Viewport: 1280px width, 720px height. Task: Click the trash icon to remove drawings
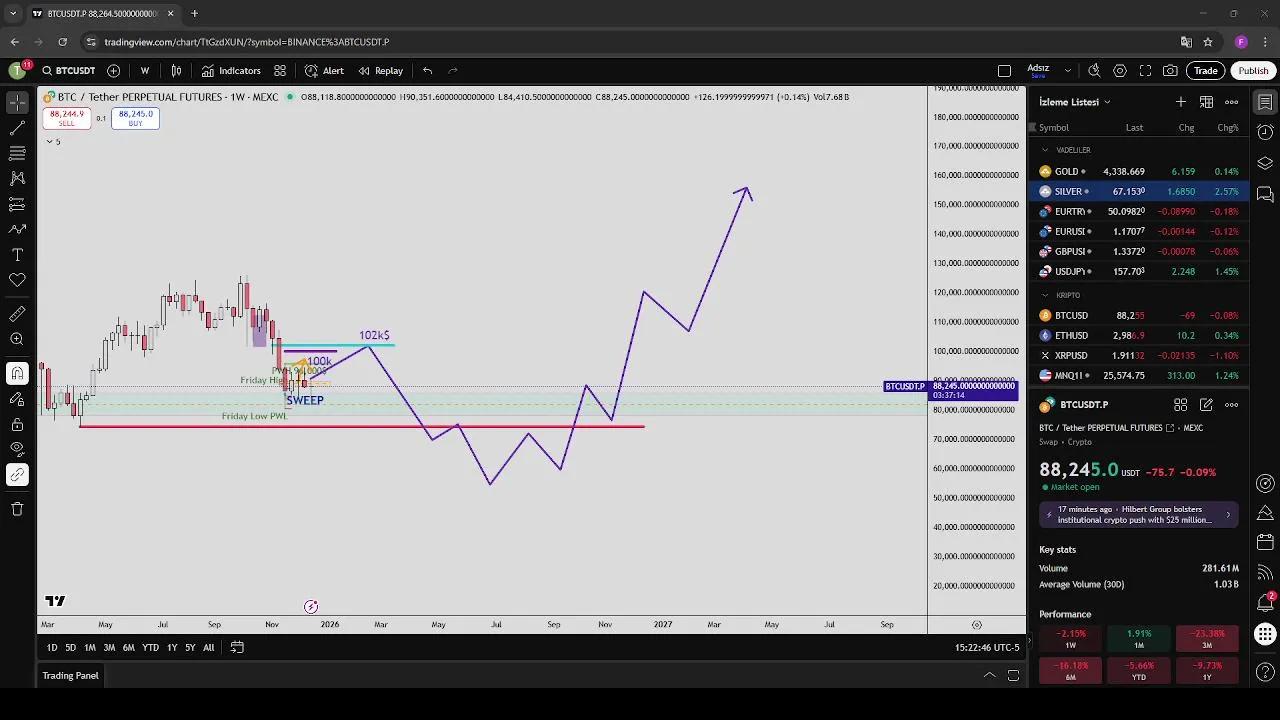pyautogui.click(x=17, y=509)
